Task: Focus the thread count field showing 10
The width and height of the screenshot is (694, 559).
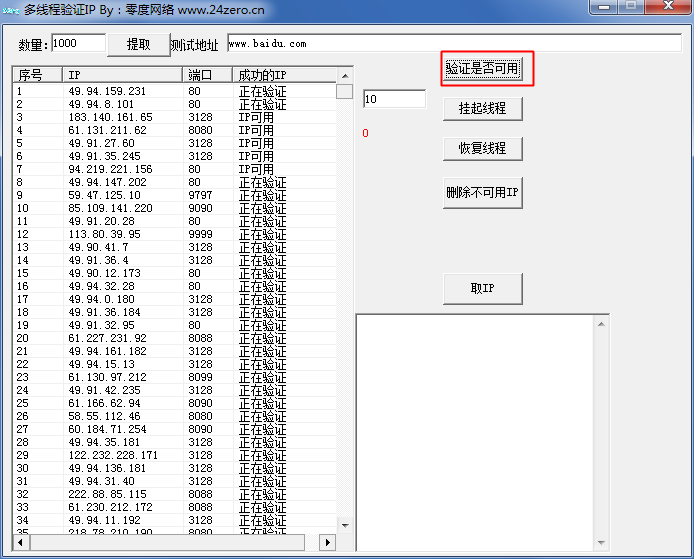Action: [394, 99]
